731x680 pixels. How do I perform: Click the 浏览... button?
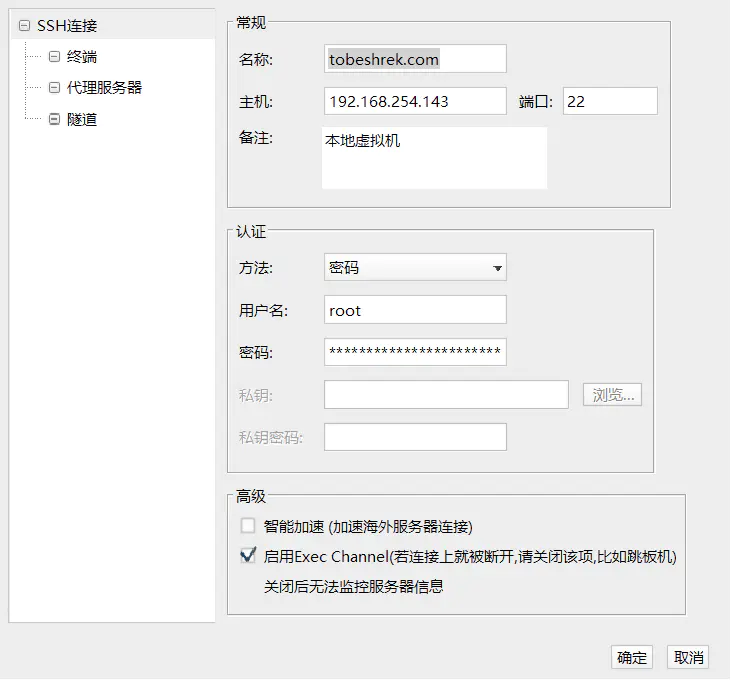(x=612, y=395)
